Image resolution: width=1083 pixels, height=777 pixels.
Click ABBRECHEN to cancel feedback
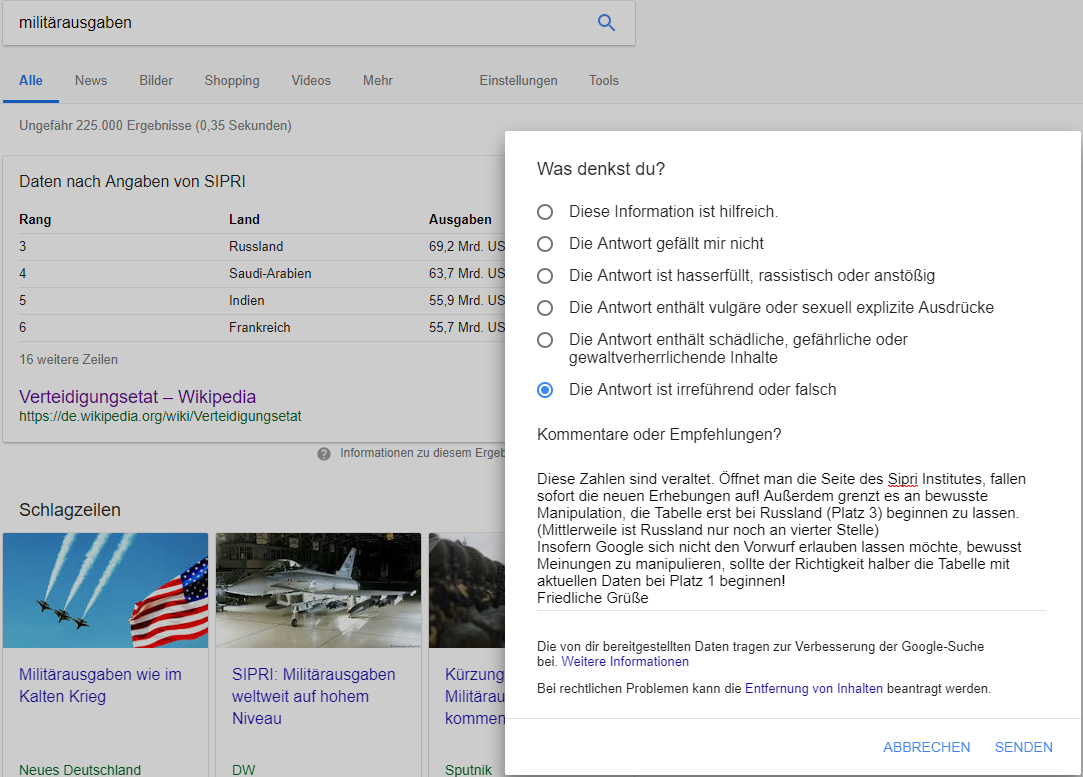[x=926, y=747]
